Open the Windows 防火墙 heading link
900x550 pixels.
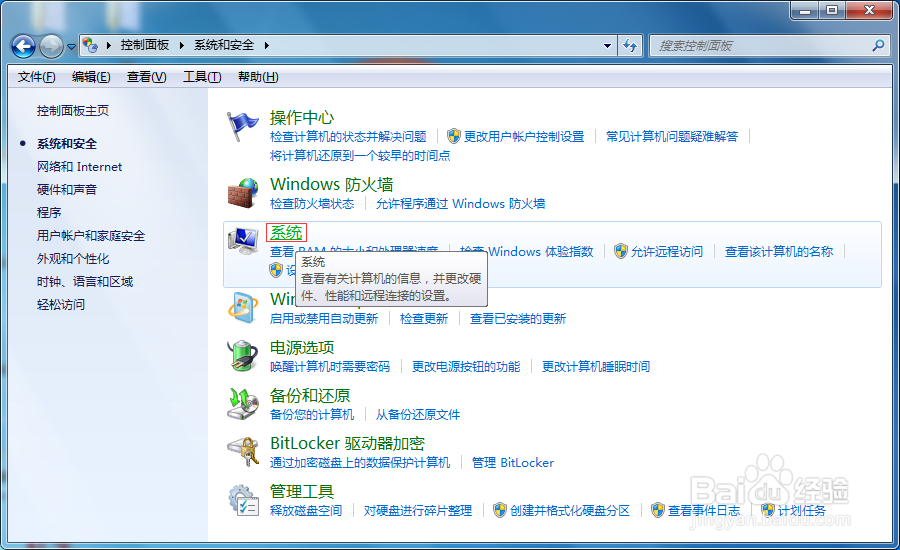pos(332,184)
